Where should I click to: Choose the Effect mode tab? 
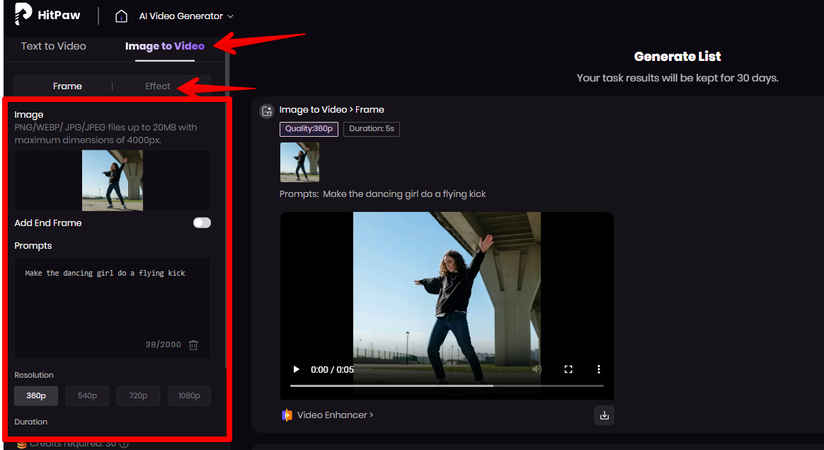(x=158, y=86)
